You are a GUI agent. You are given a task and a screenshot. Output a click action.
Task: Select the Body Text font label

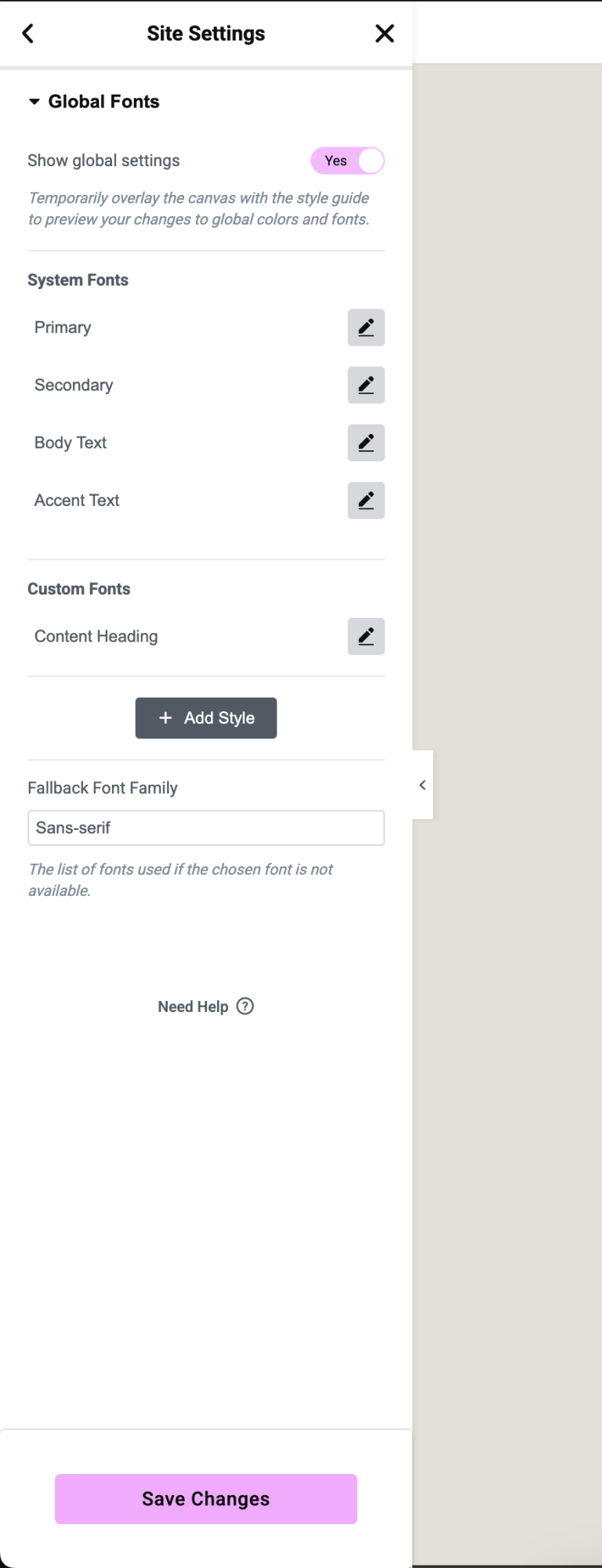71,443
